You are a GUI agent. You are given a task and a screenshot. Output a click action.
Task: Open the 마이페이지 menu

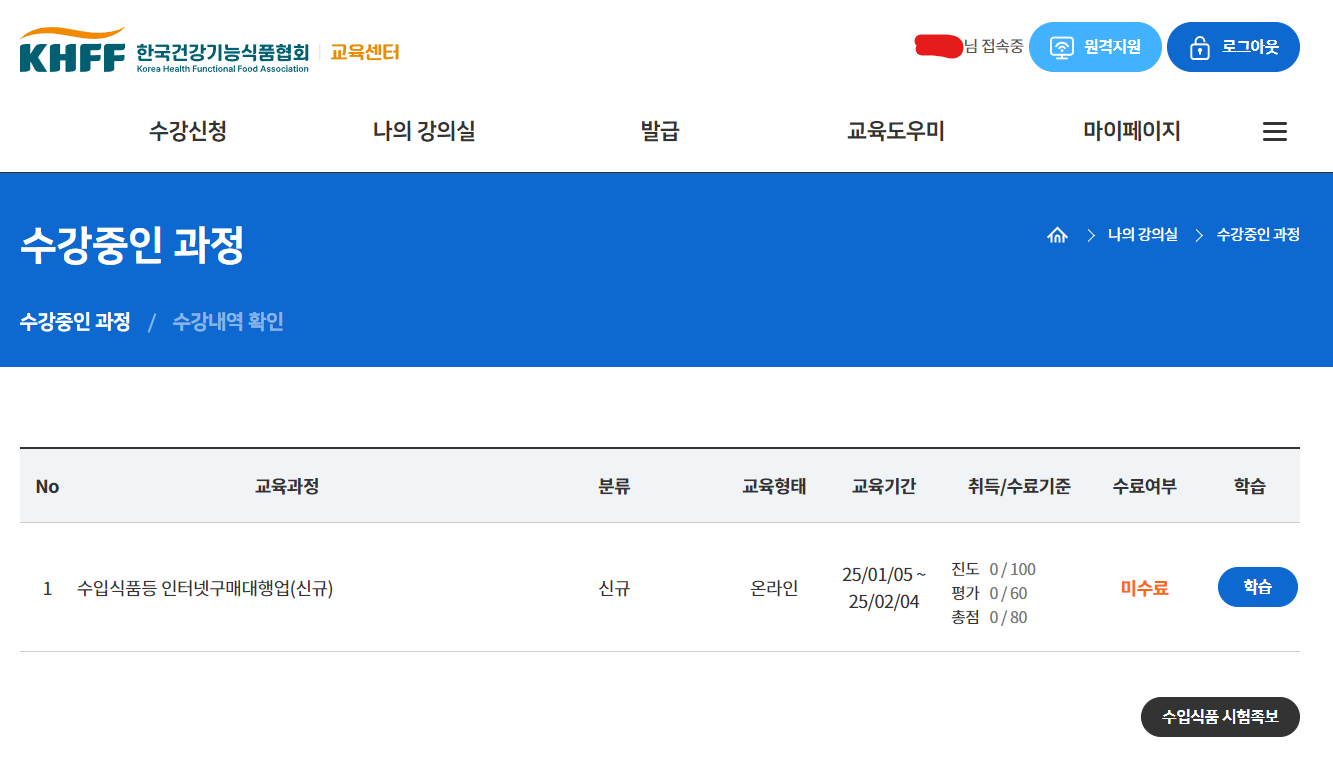click(x=1131, y=130)
